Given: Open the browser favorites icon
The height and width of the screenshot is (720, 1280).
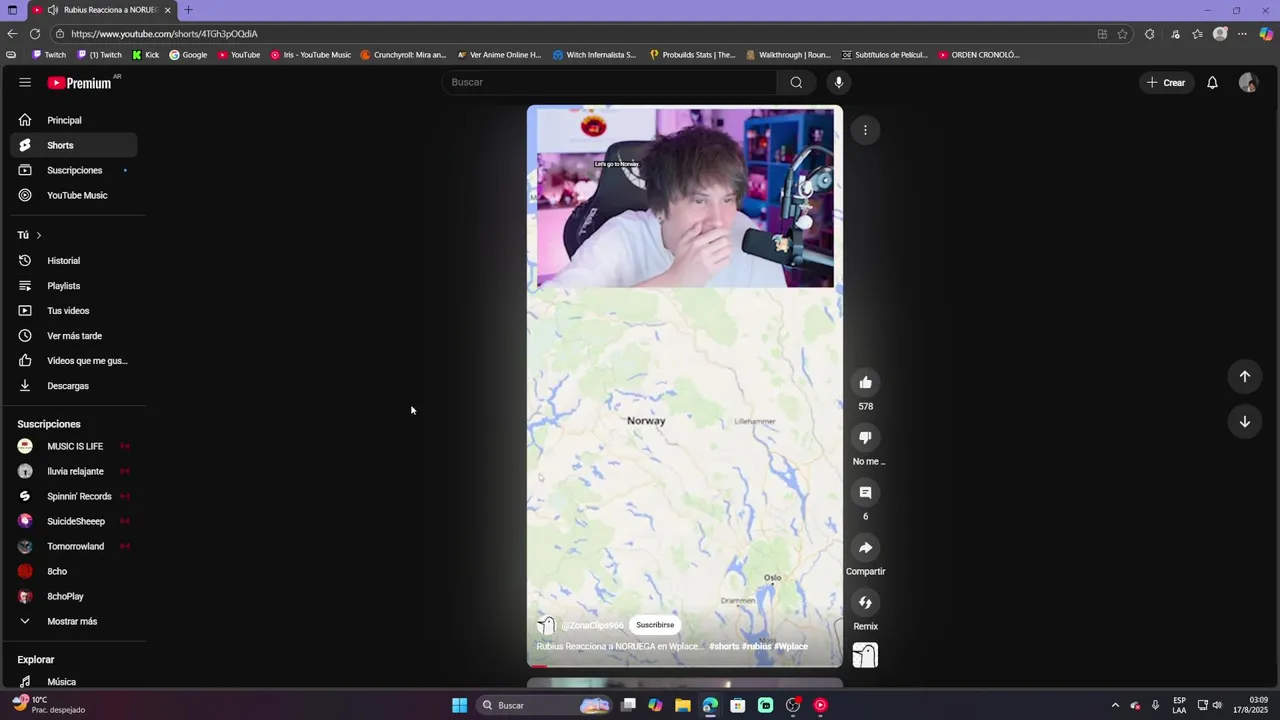Looking at the screenshot, I should click(x=1197, y=34).
